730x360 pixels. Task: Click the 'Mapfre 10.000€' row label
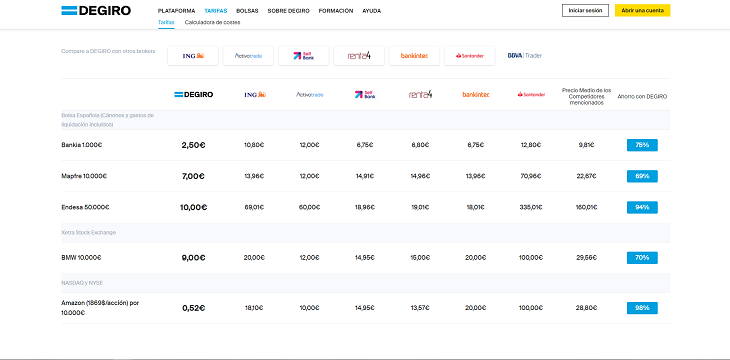pos(84,176)
